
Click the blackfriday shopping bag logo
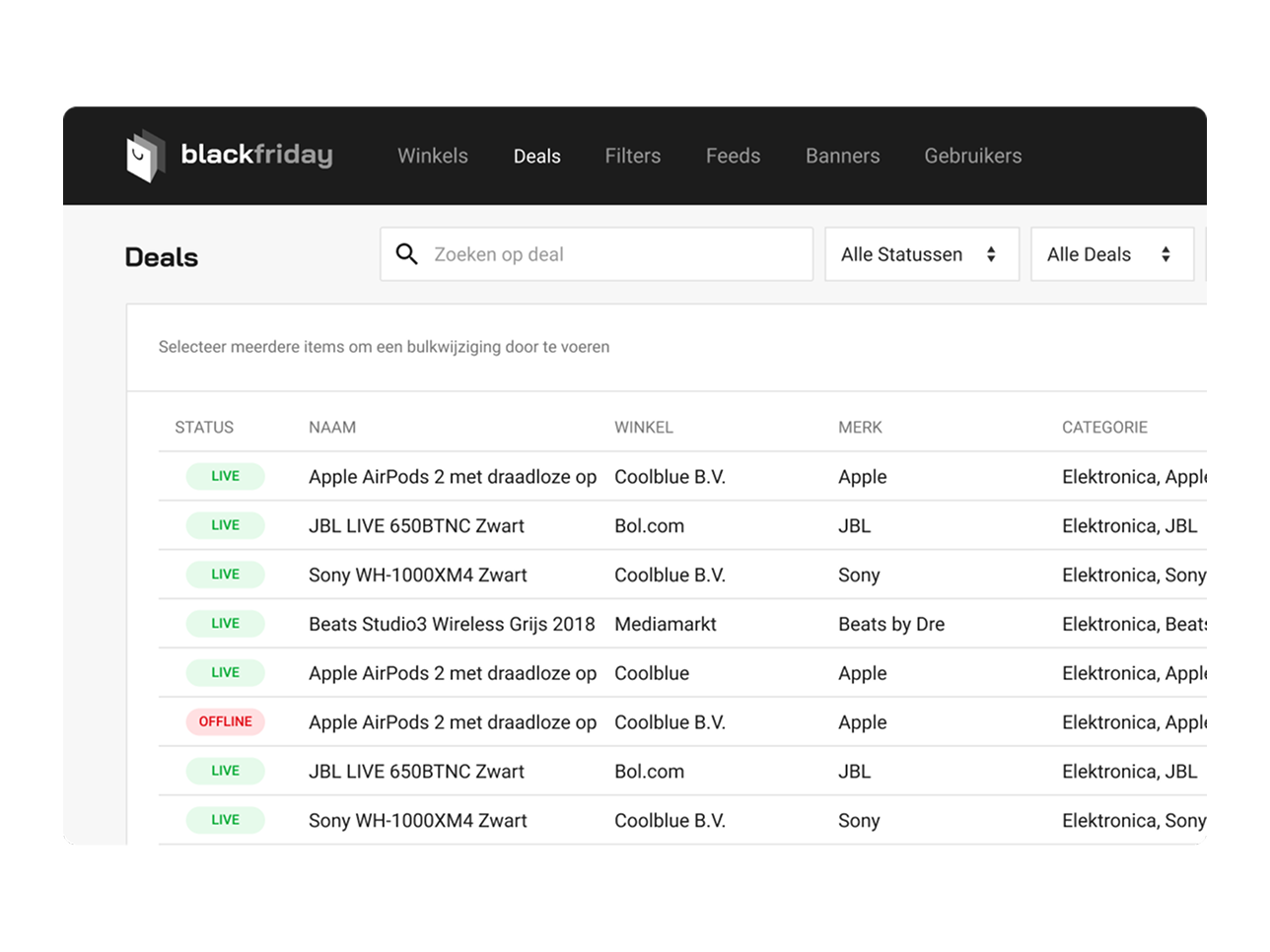click(x=145, y=156)
